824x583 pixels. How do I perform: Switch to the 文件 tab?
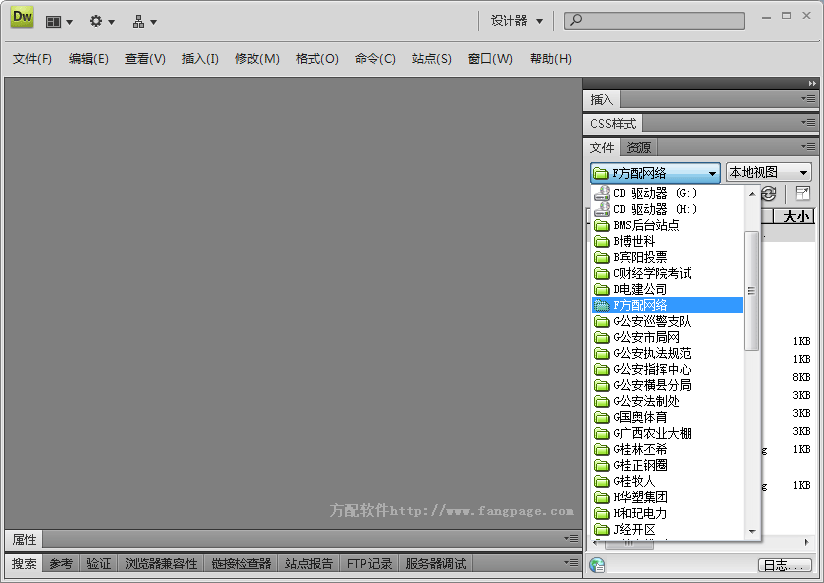[x=602, y=148]
